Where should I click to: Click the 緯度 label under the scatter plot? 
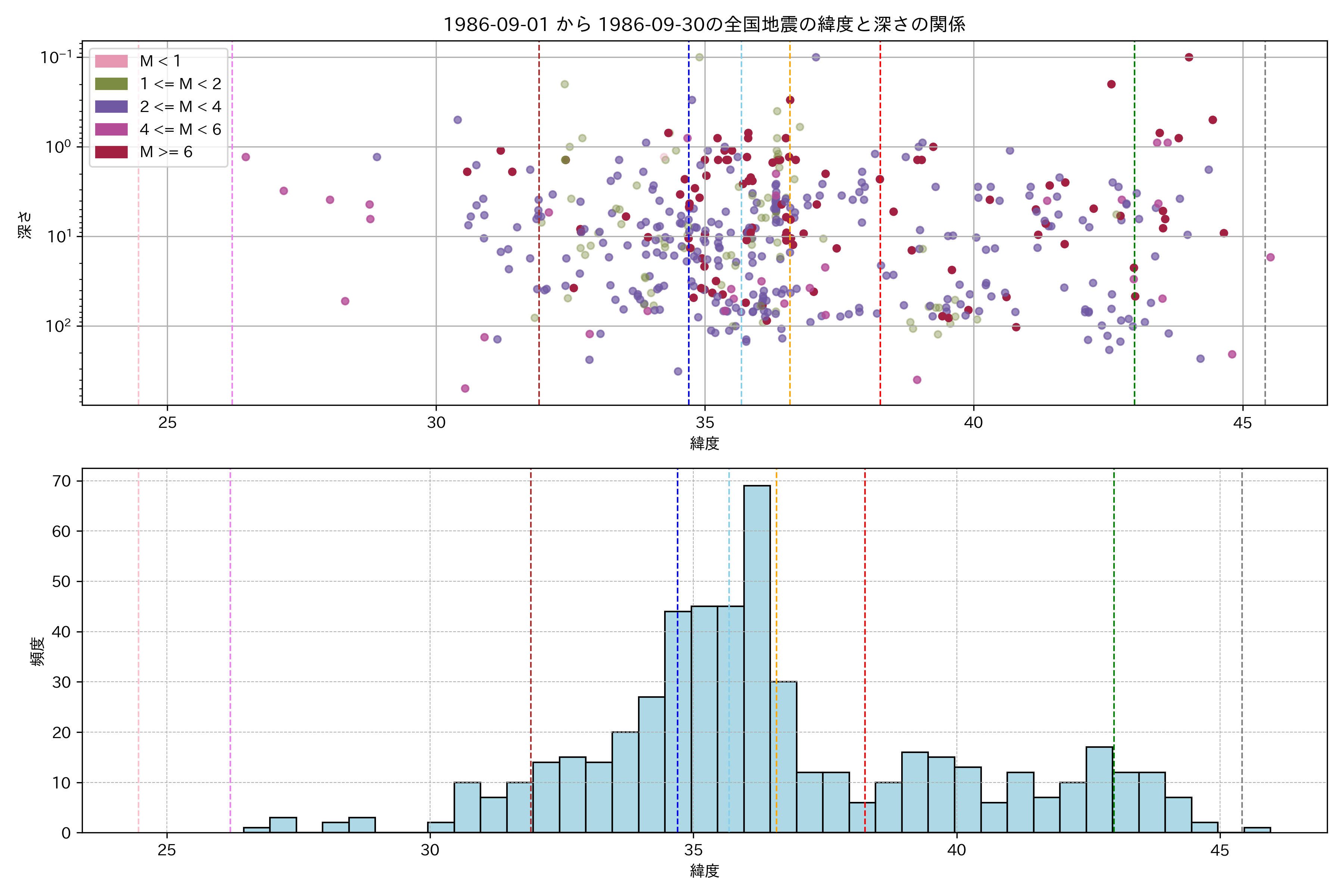(704, 444)
